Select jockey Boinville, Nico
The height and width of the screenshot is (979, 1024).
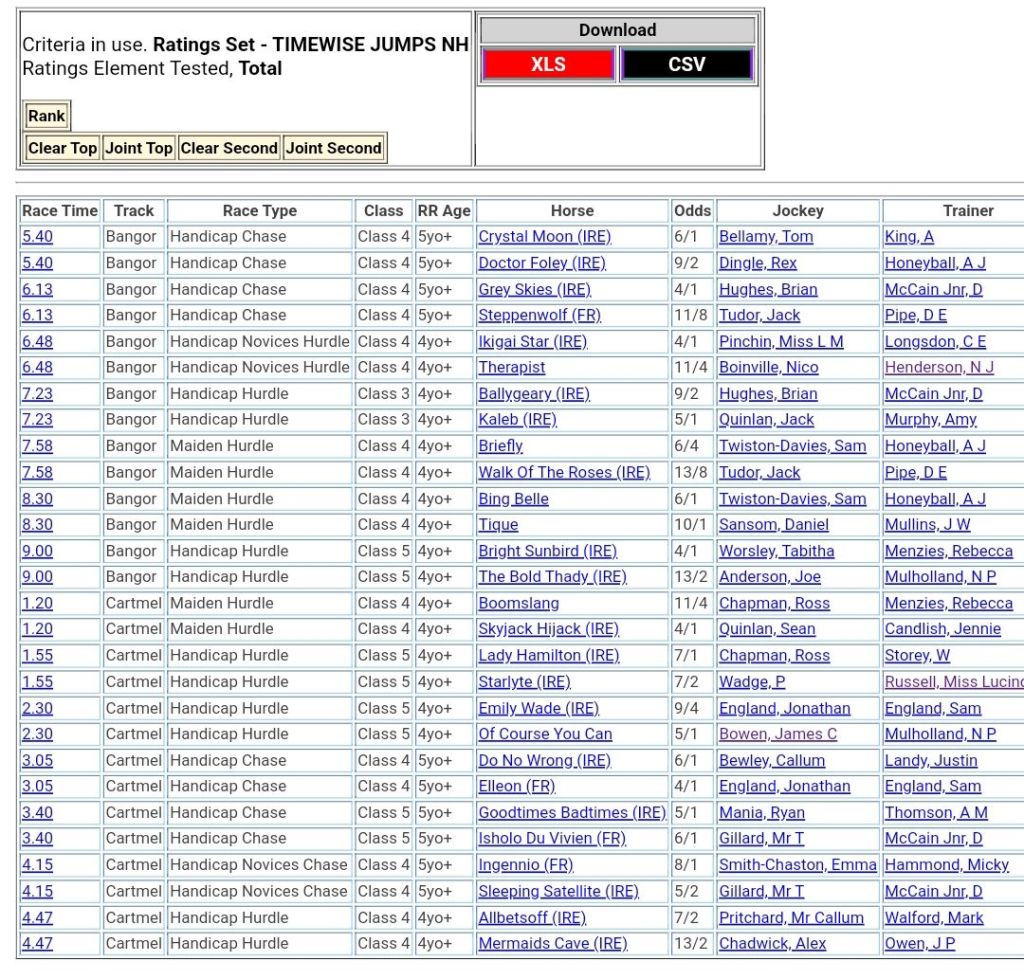tap(768, 368)
